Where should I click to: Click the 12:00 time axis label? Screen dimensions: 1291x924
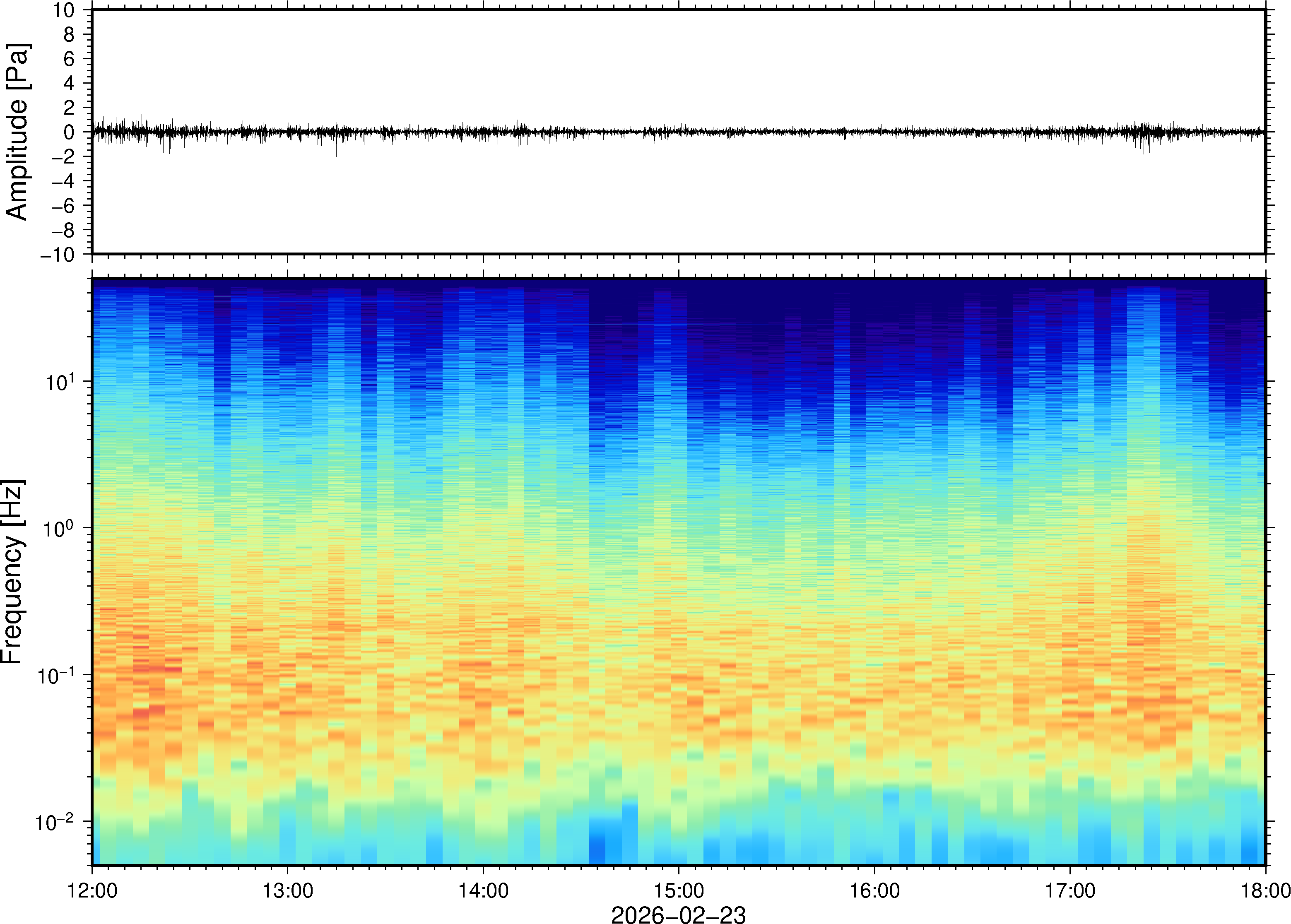(92, 890)
